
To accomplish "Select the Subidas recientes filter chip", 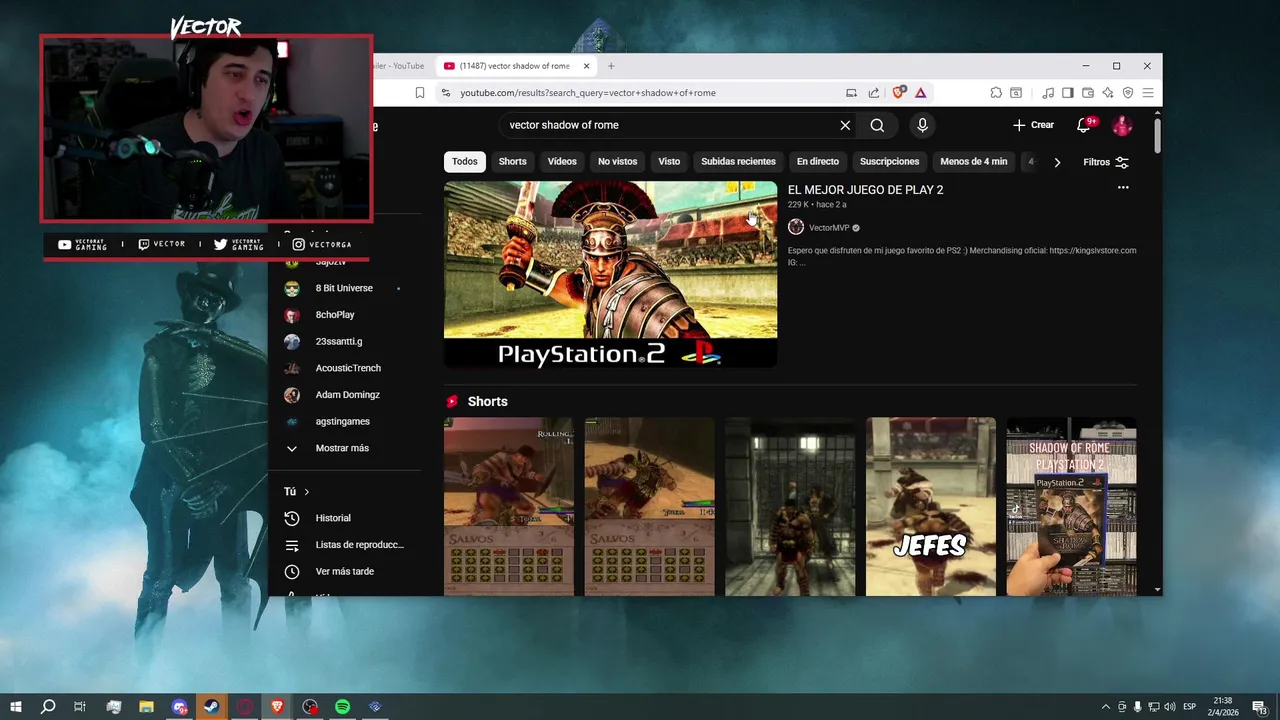I will (x=738, y=161).
